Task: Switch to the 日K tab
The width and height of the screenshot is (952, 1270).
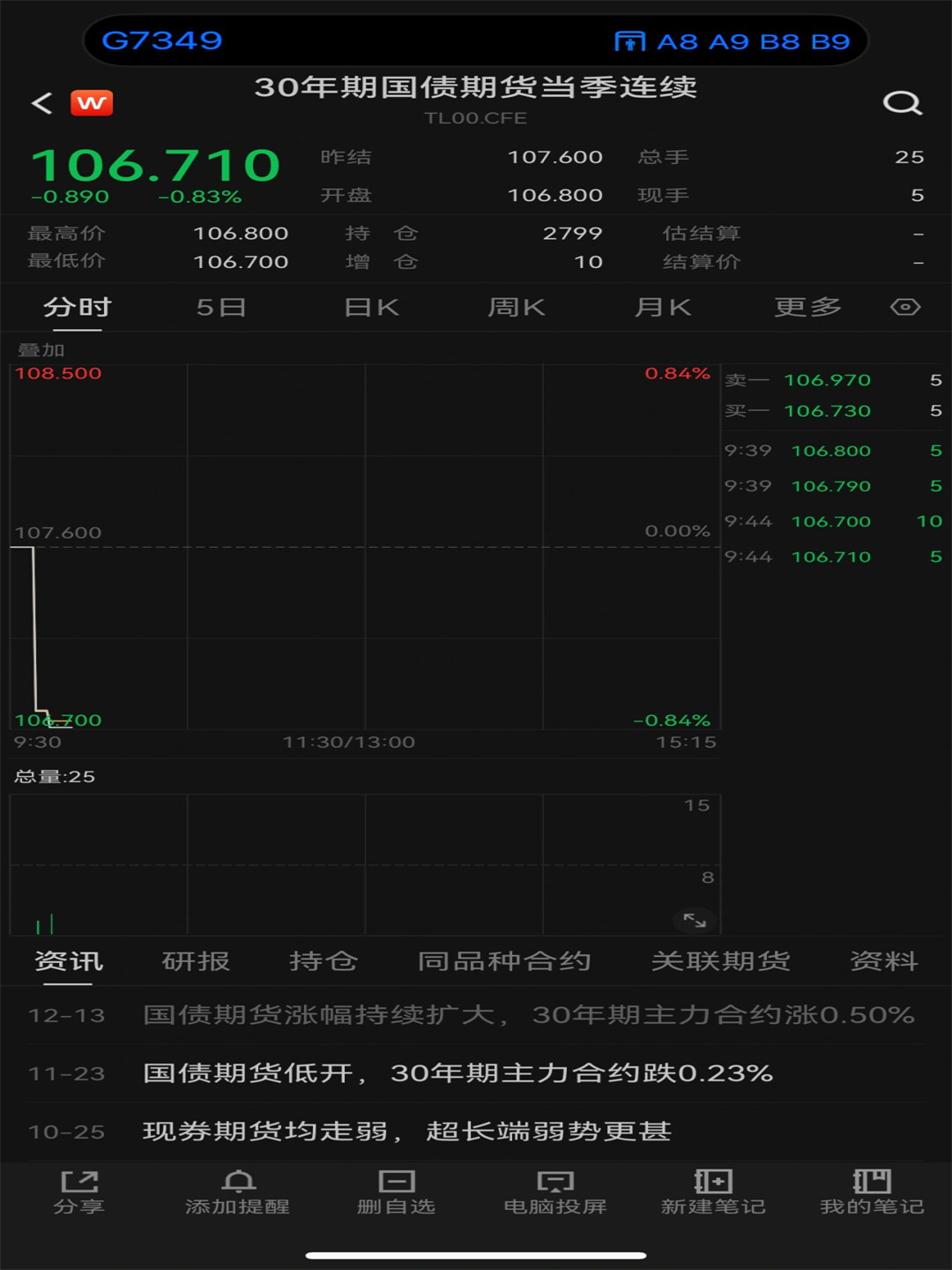Action: (371, 307)
